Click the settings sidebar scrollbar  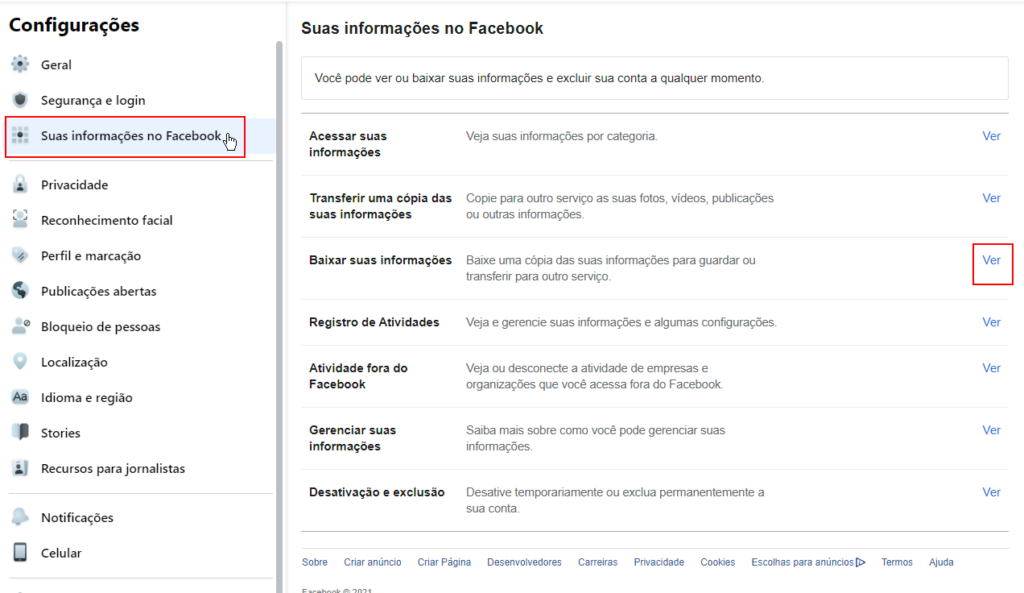(279, 317)
